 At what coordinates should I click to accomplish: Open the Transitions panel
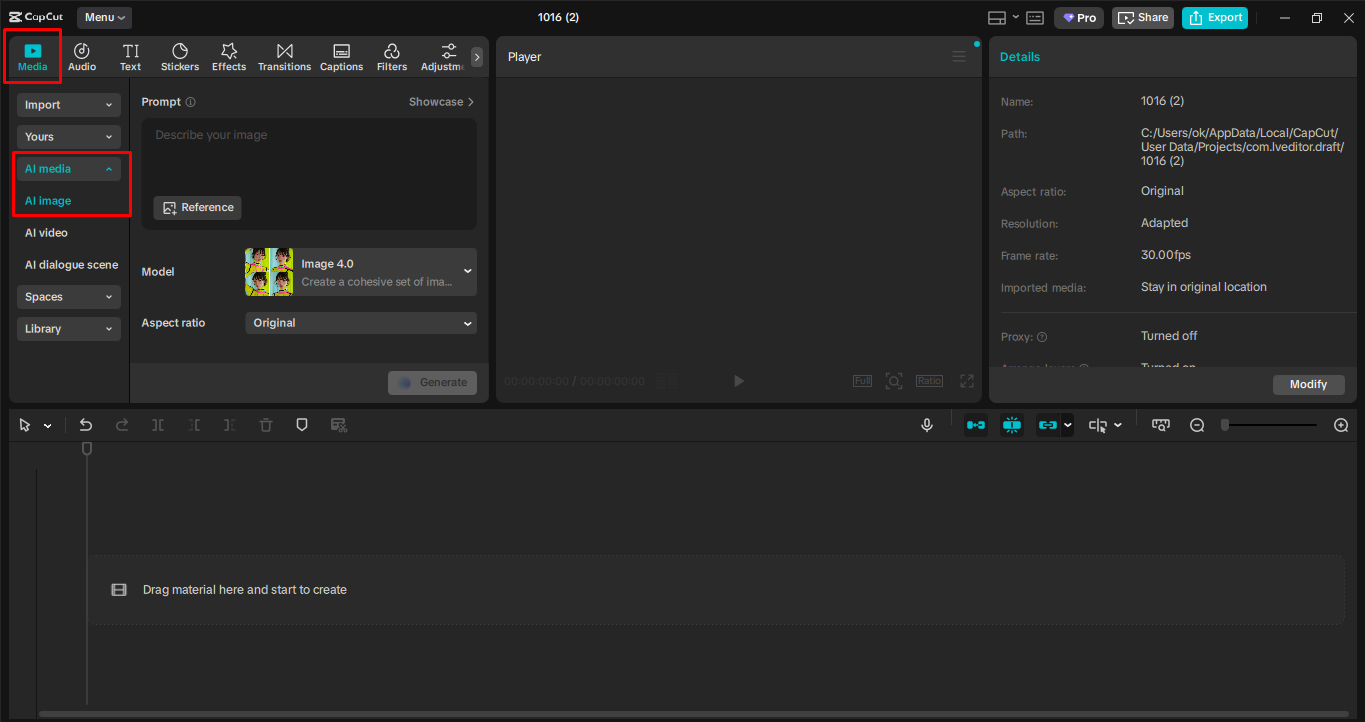point(284,56)
